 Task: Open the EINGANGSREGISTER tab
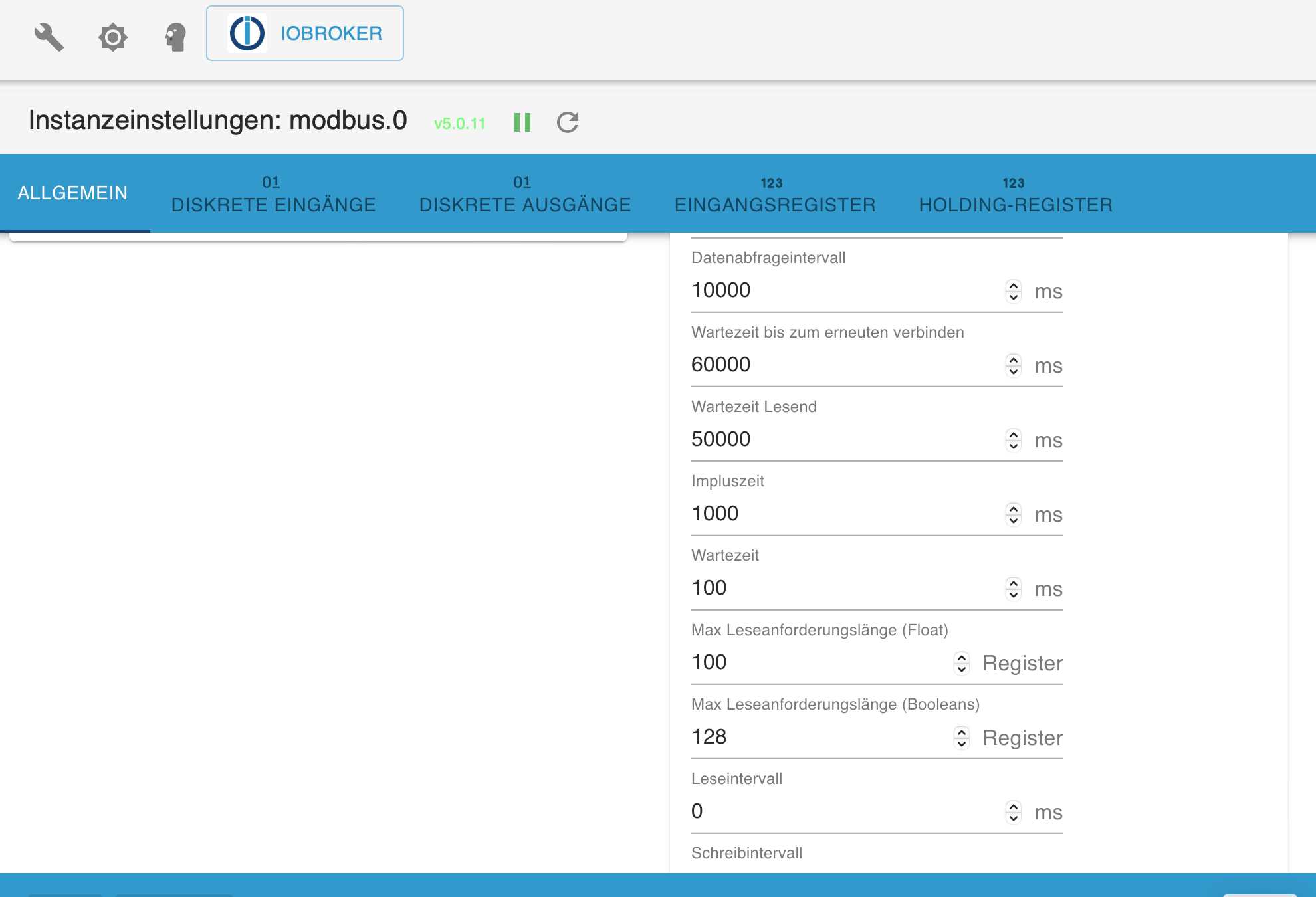774,193
